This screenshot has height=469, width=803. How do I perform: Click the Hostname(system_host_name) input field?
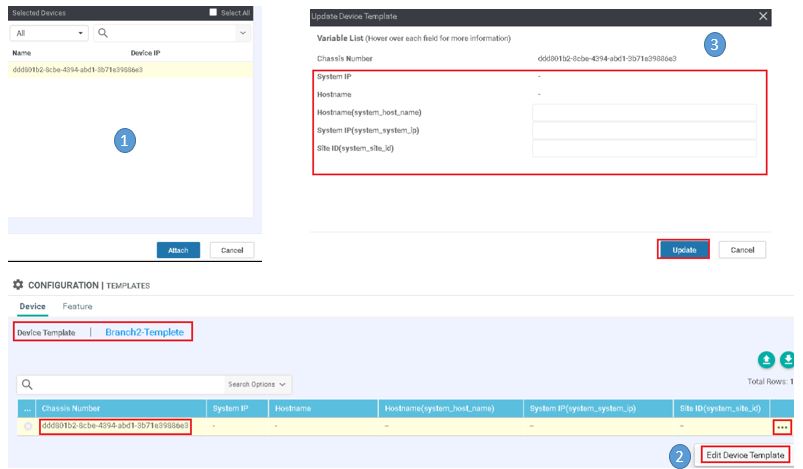point(644,112)
